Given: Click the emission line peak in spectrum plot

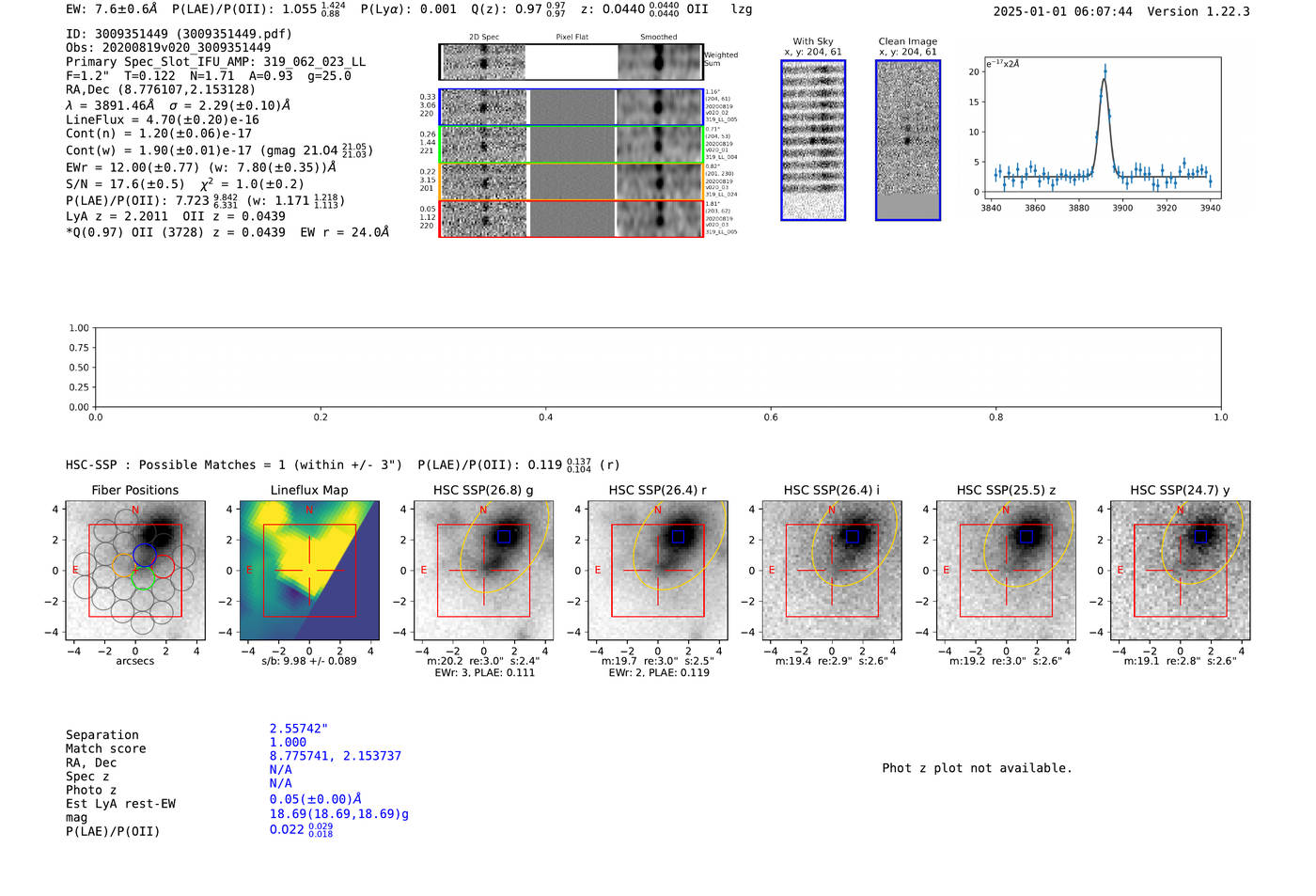Looking at the screenshot, I should point(1104,71).
